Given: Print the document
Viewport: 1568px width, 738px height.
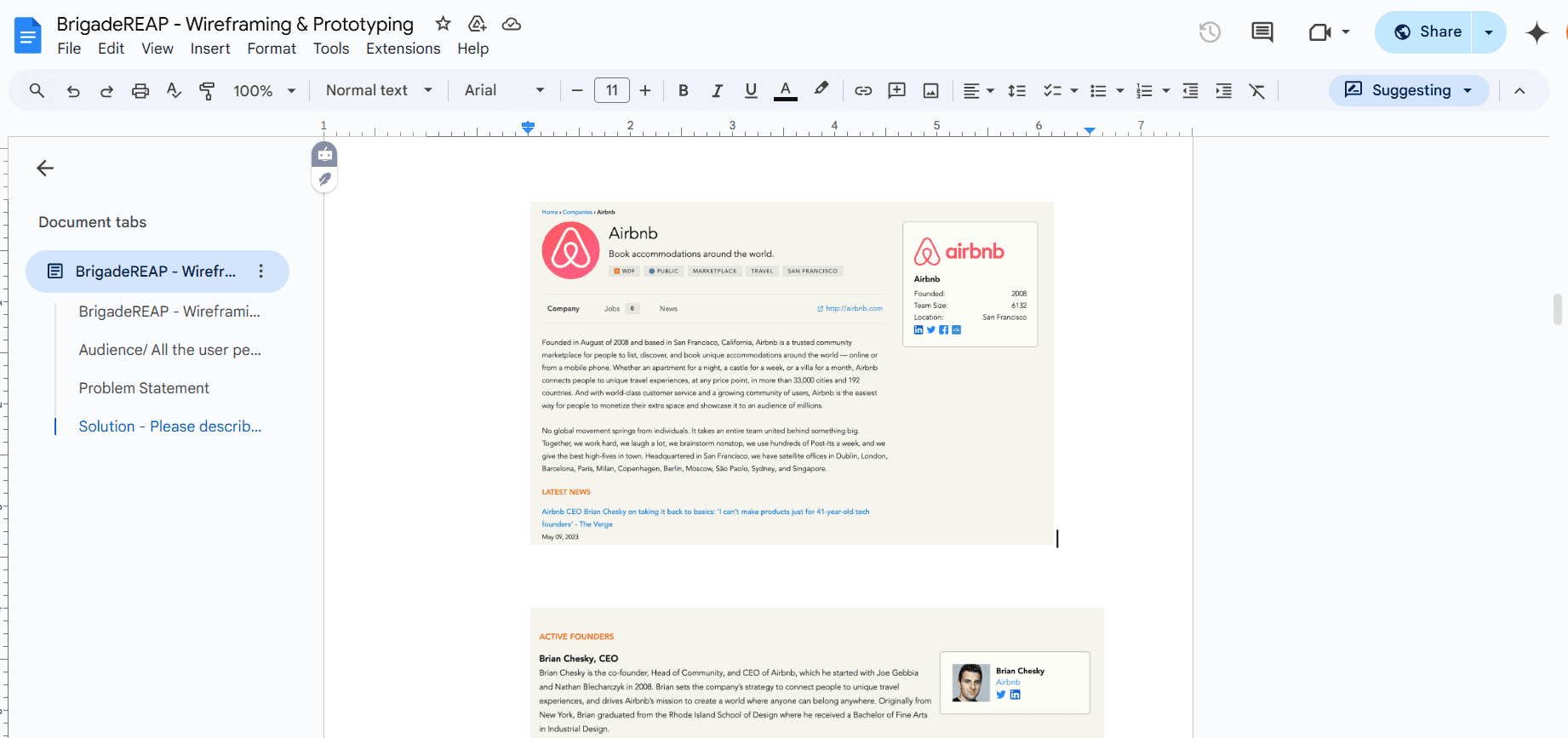Looking at the screenshot, I should [x=140, y=90].
